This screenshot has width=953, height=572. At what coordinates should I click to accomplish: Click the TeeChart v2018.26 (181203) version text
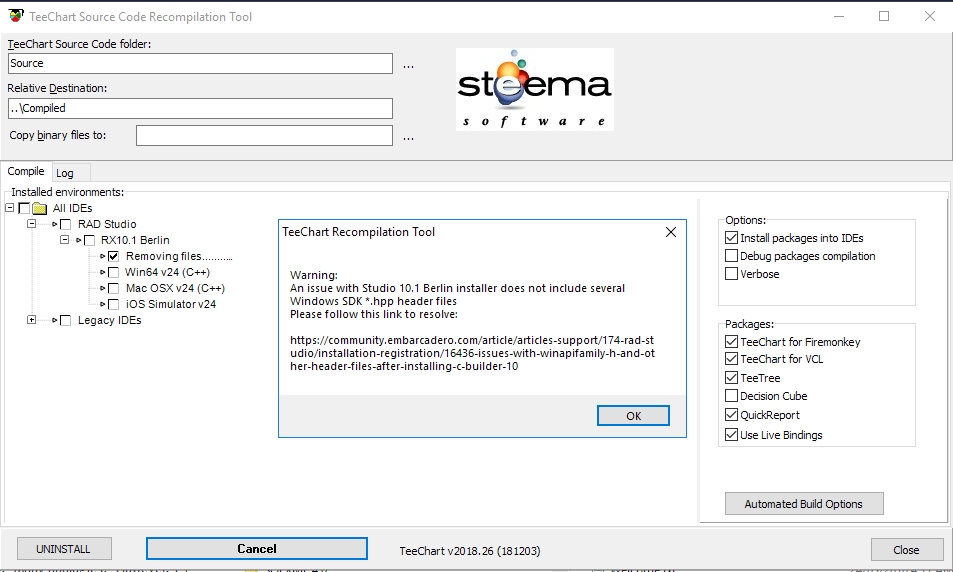470,551
